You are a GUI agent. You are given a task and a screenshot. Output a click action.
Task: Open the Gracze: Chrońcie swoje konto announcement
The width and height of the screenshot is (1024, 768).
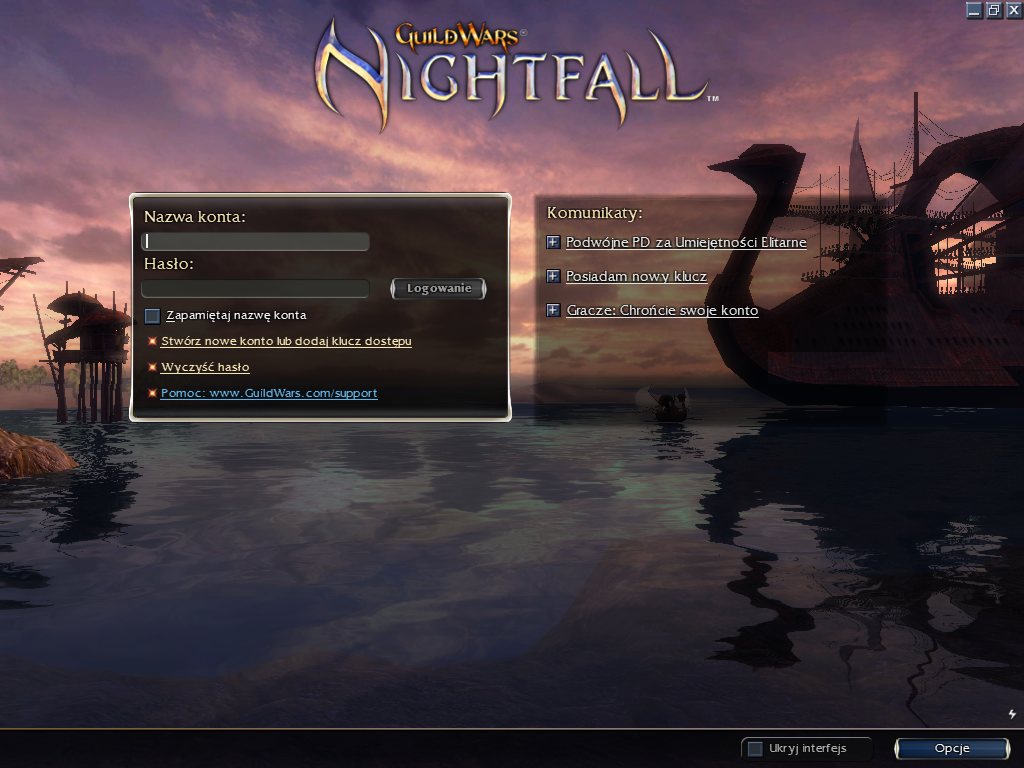[x=662, y=310]
